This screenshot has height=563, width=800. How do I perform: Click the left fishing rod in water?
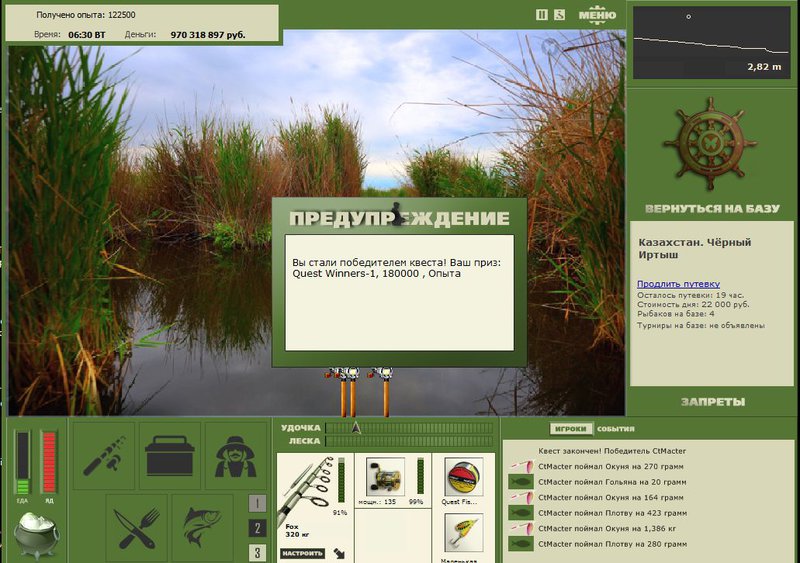pyautogui.click(x=343, y=391)
